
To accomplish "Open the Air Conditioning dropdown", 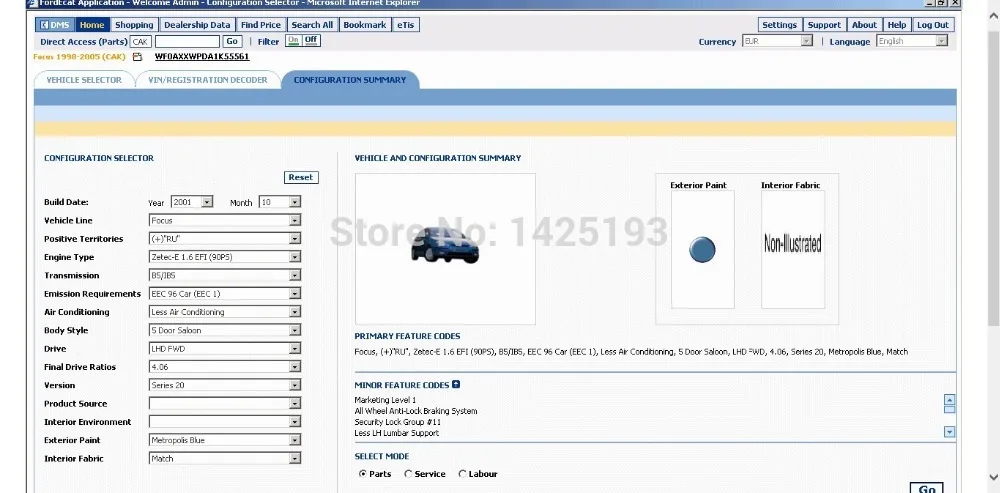I will click(224, 312).
